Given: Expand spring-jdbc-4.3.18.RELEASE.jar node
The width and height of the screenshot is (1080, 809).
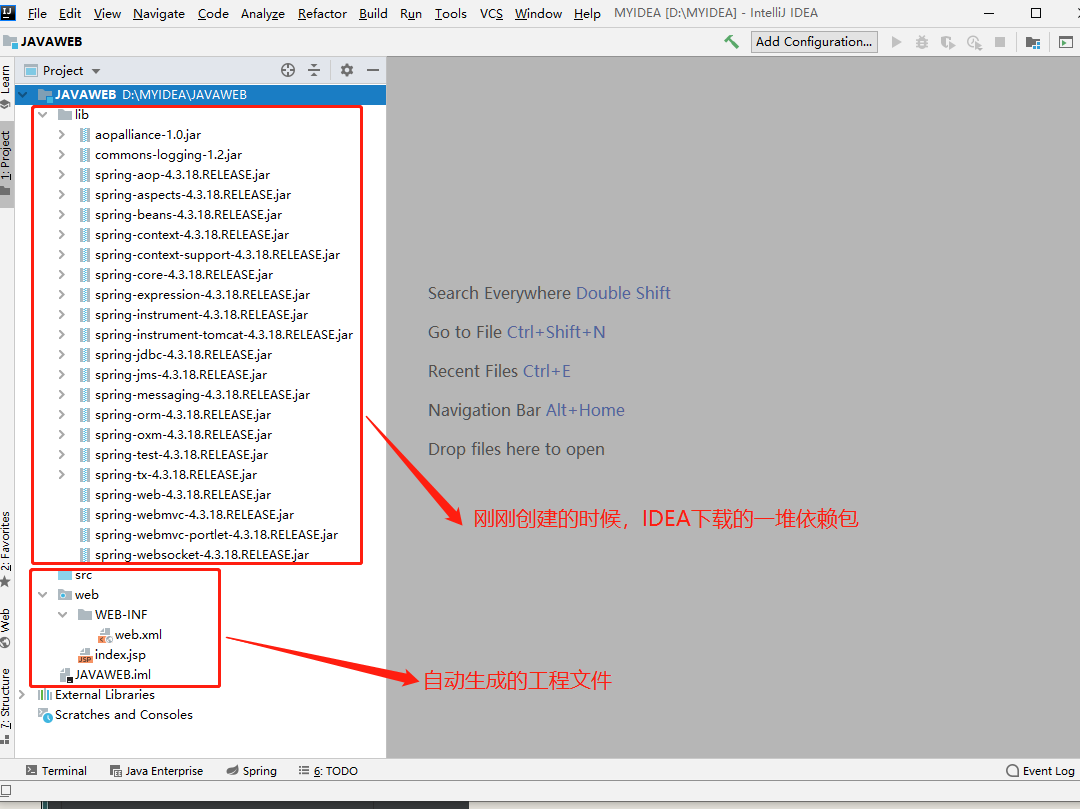Looking at the screenshot, I should pyautogui.click(x=62, y=355).
